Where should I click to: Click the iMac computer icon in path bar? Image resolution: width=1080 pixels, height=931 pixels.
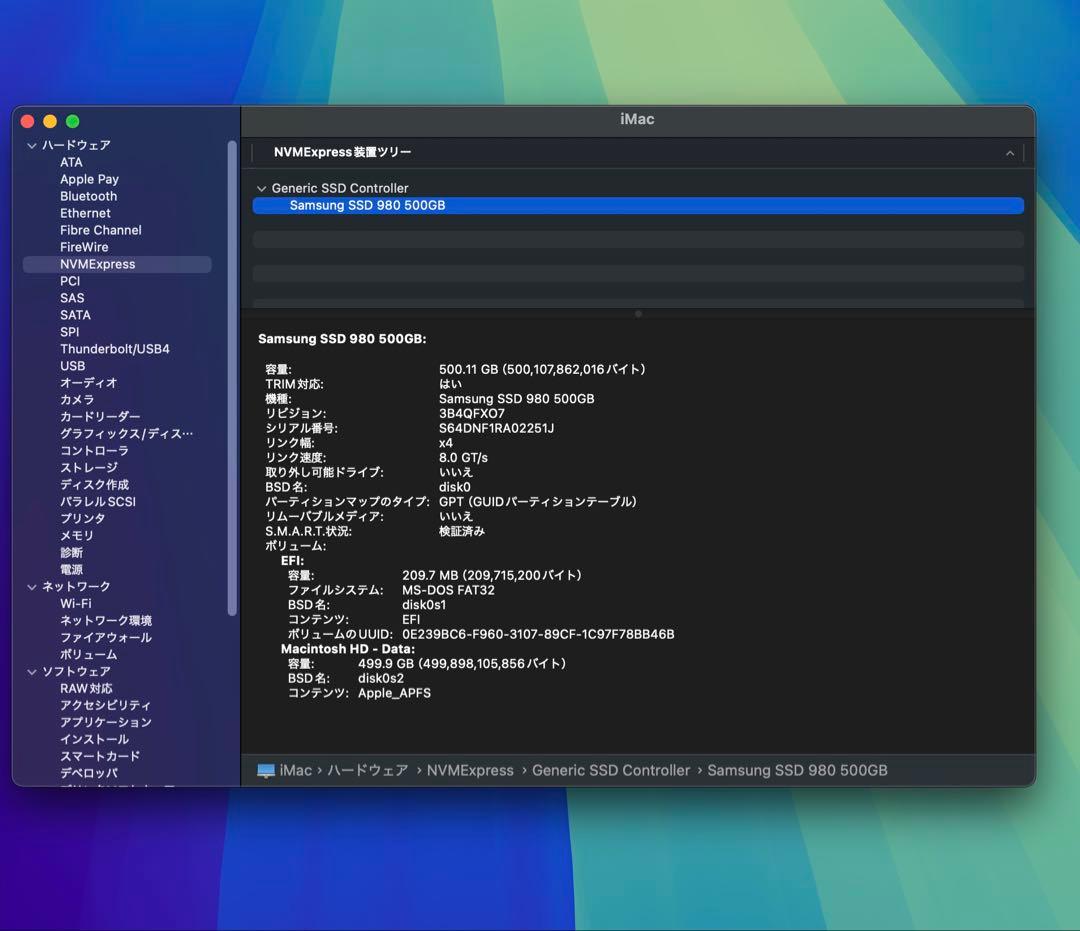tap(265, 771)
